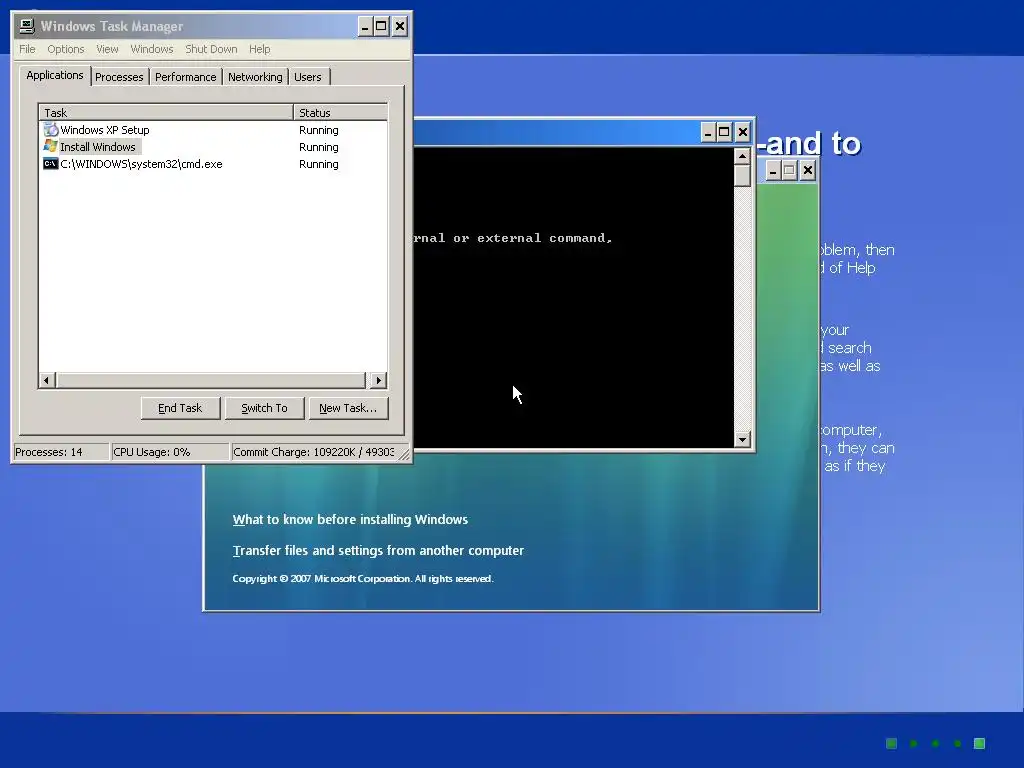Image resolution: width=1024 pixels, height=768 pixels.
Task: Select the Windows XP Setup task row
Action: (213, 129)
